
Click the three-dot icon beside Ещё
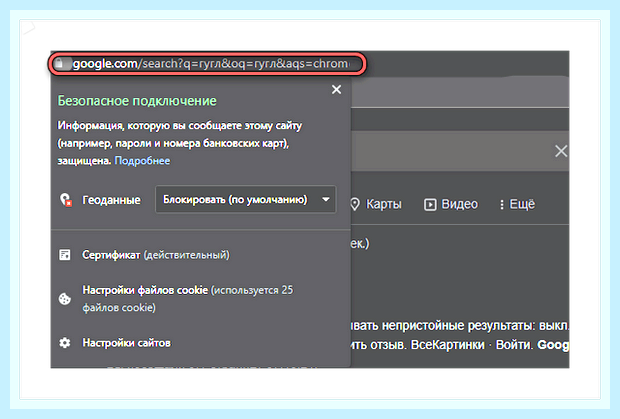point(501,204)
